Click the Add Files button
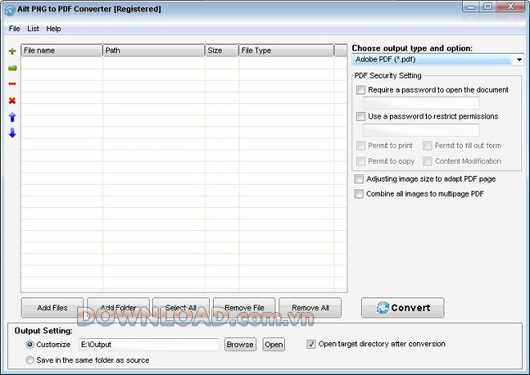Viewport: 530px width, 375px height. point(52,308)
